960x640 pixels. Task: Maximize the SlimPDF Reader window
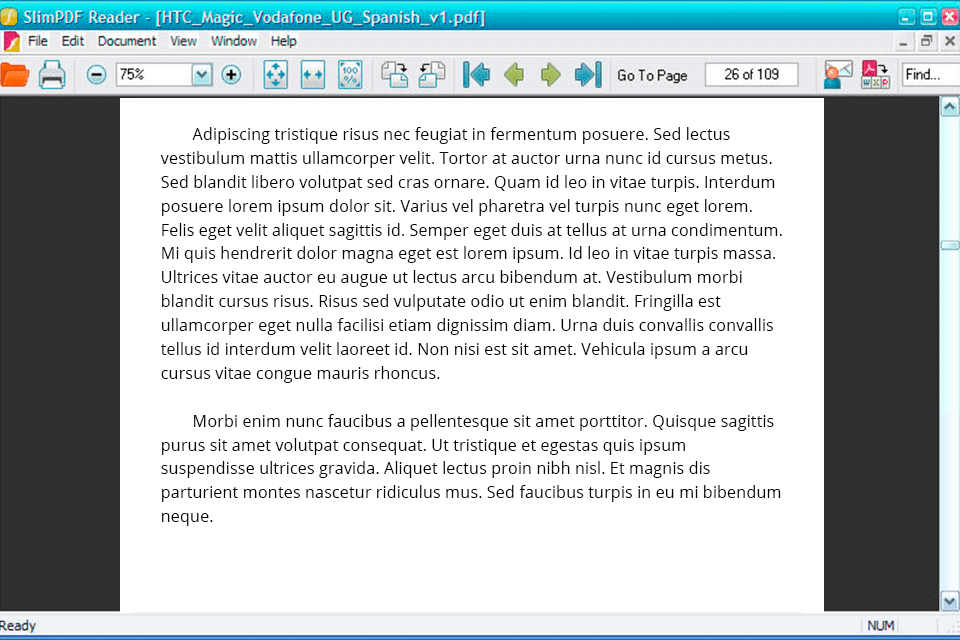pos(928,17)
